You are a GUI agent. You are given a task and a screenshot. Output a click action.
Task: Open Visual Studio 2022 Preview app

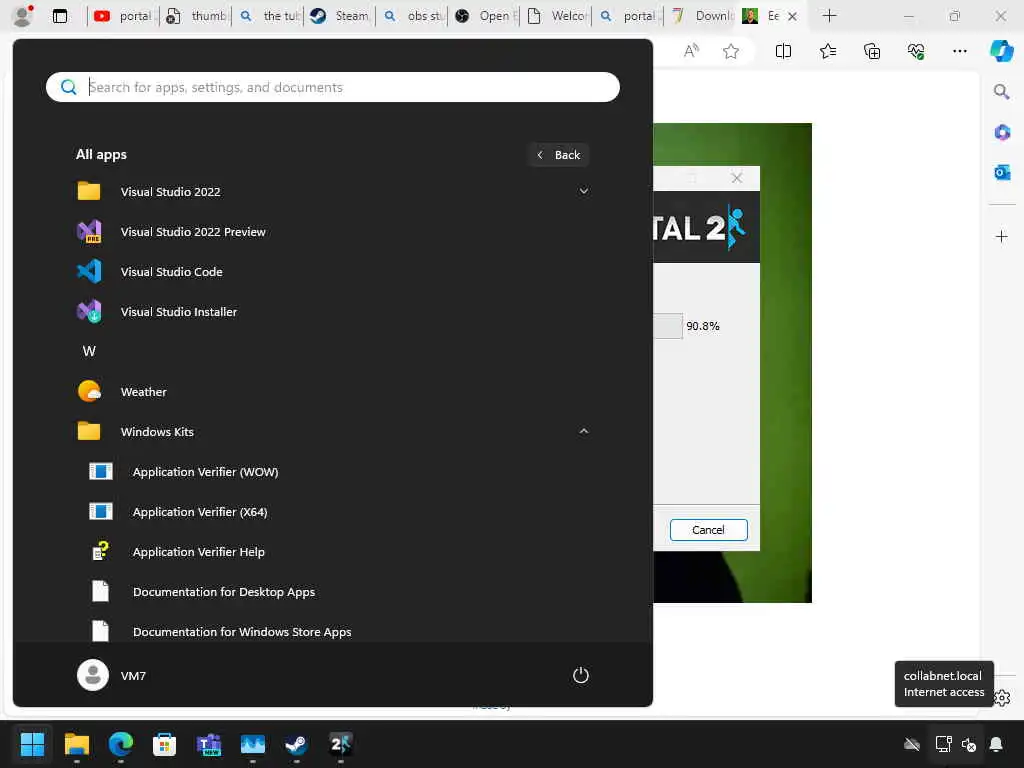[x=333, y=232]
